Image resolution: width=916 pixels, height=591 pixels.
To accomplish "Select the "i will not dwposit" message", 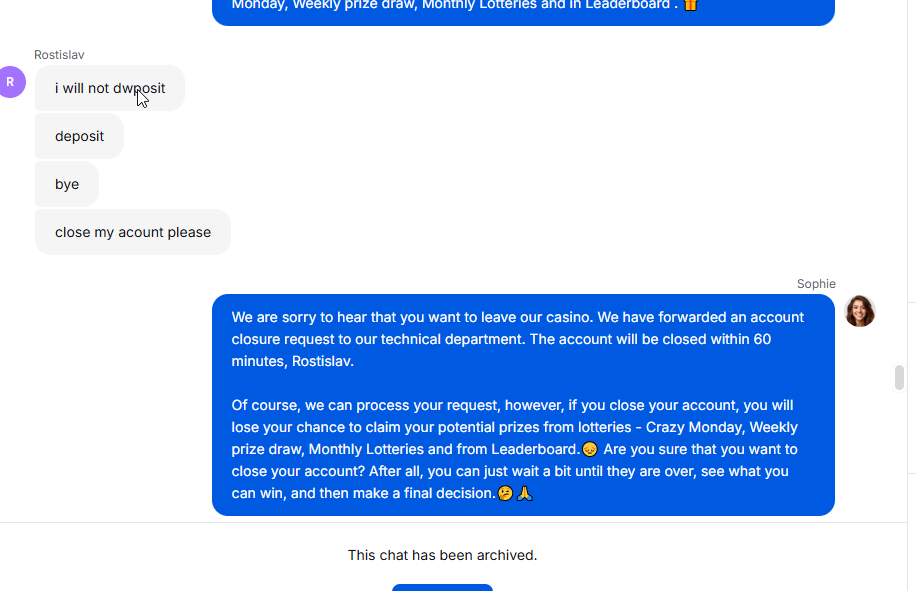I will tap(110, 88).
